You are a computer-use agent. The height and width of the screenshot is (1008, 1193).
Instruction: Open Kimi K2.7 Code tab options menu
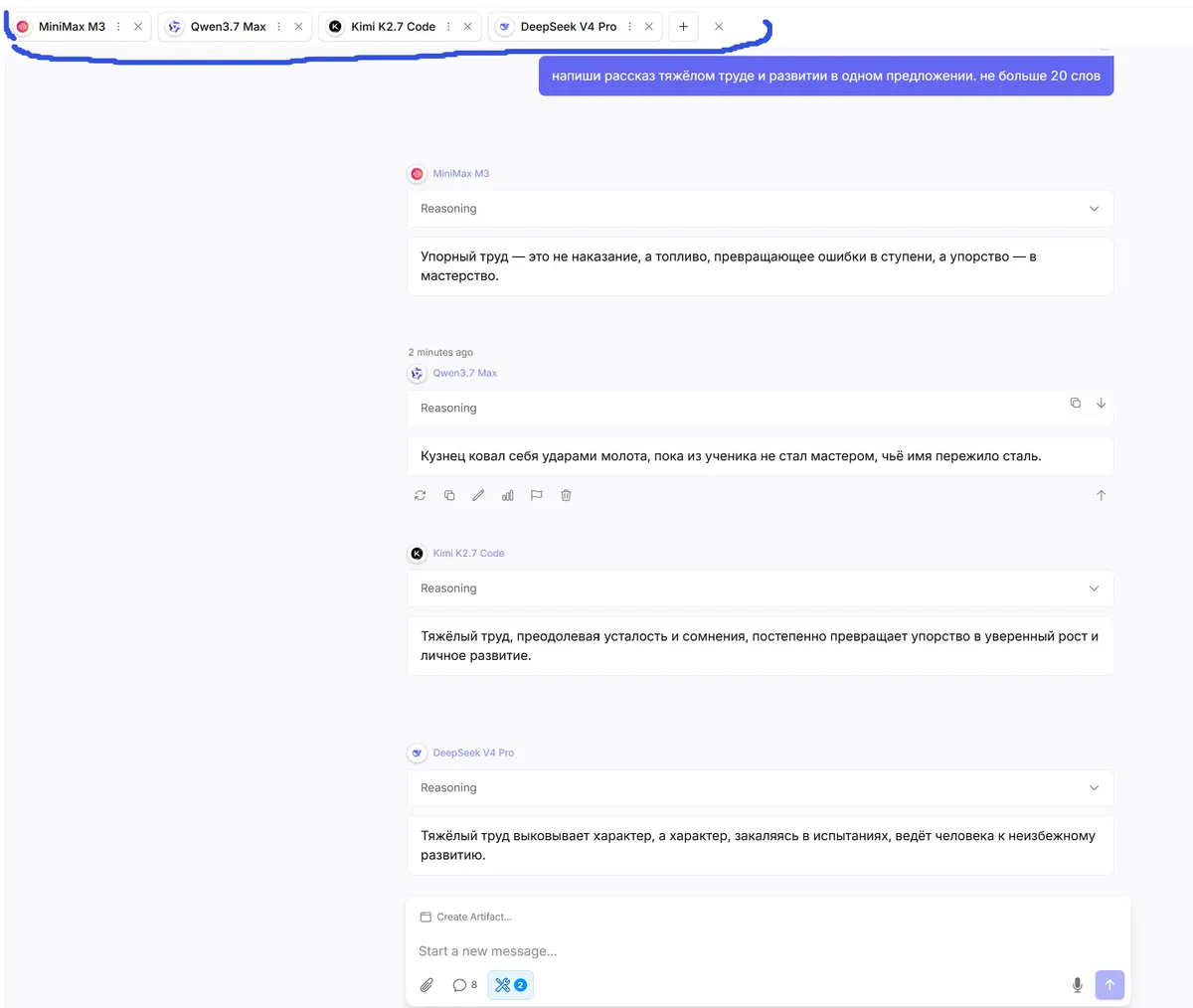[448, 27]
